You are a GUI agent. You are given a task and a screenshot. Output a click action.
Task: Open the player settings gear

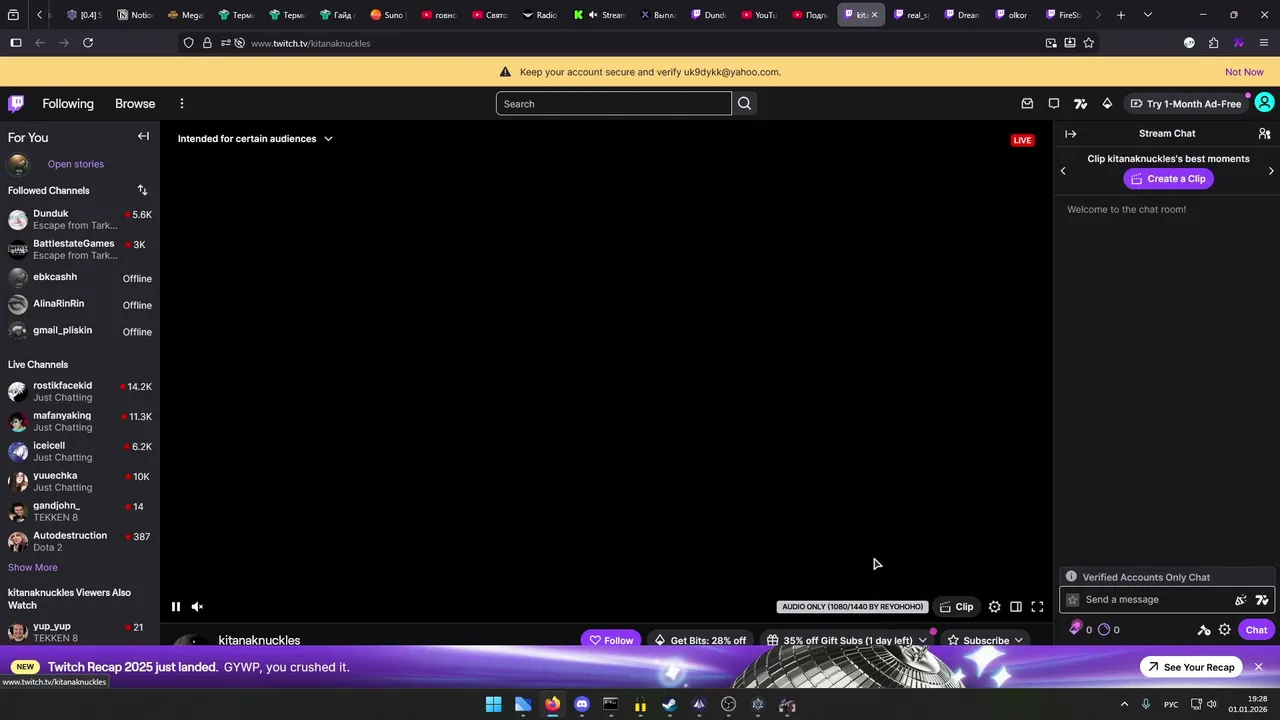(x=994, y=607)
